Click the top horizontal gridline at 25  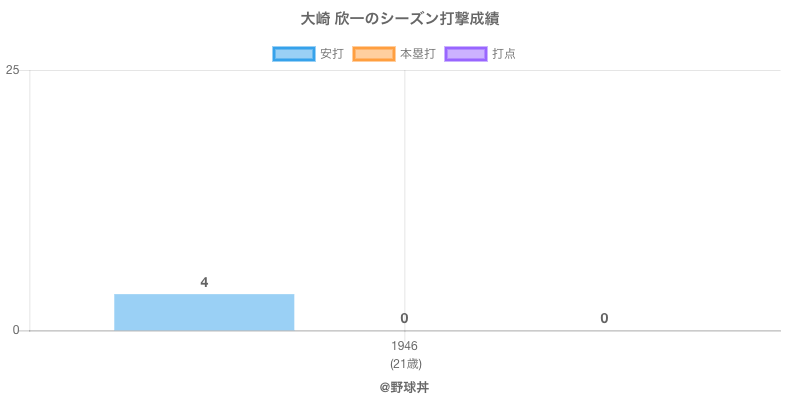pos(600,70)
